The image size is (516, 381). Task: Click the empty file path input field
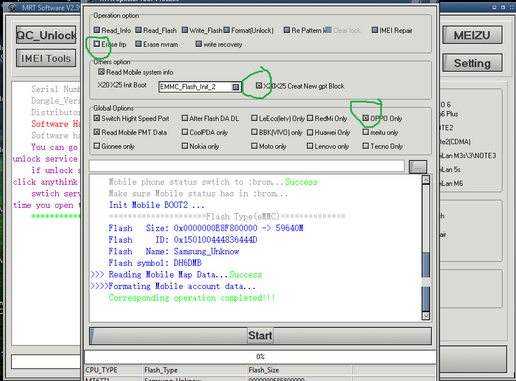click(247, 166)
